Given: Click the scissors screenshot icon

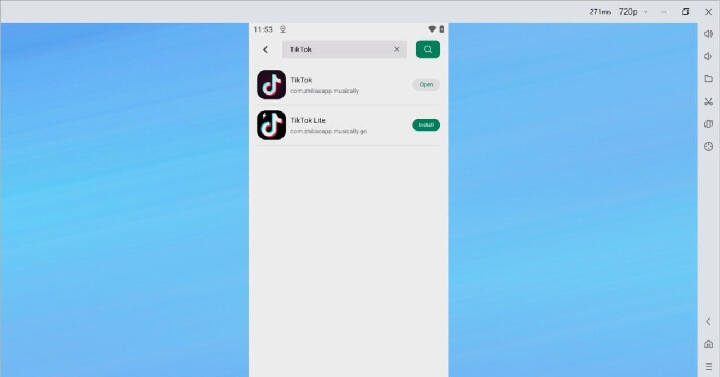Looking at the screenshot, I should click(709, 101).
